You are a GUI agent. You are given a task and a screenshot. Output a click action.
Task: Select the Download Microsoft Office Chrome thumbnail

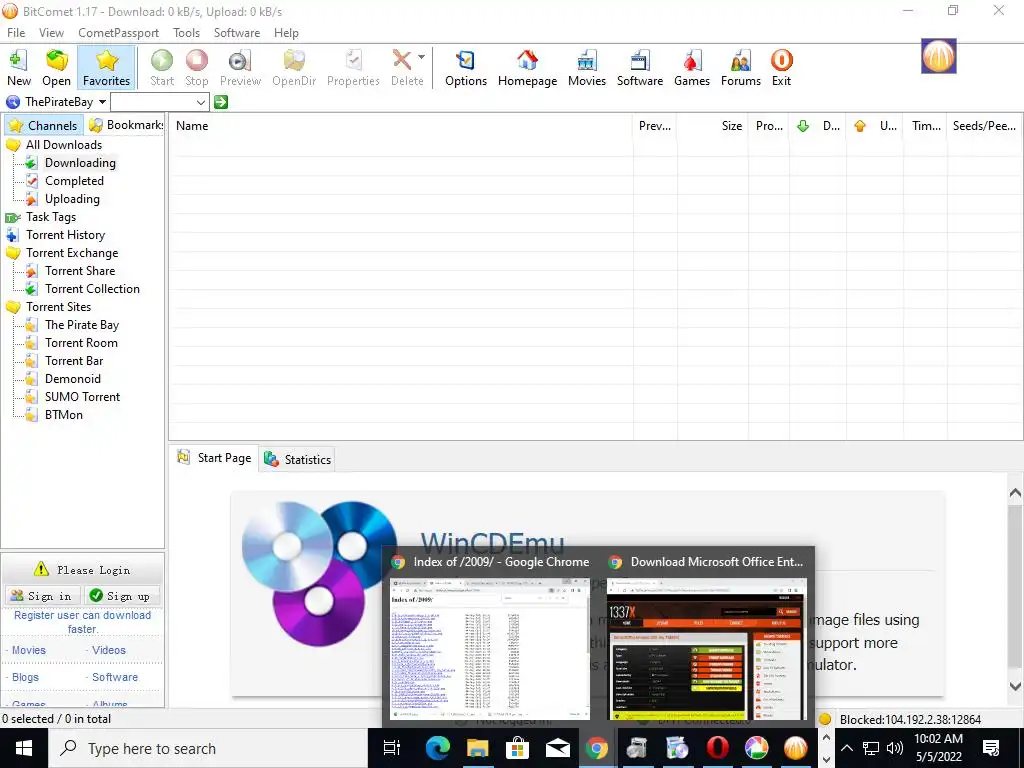707,648
